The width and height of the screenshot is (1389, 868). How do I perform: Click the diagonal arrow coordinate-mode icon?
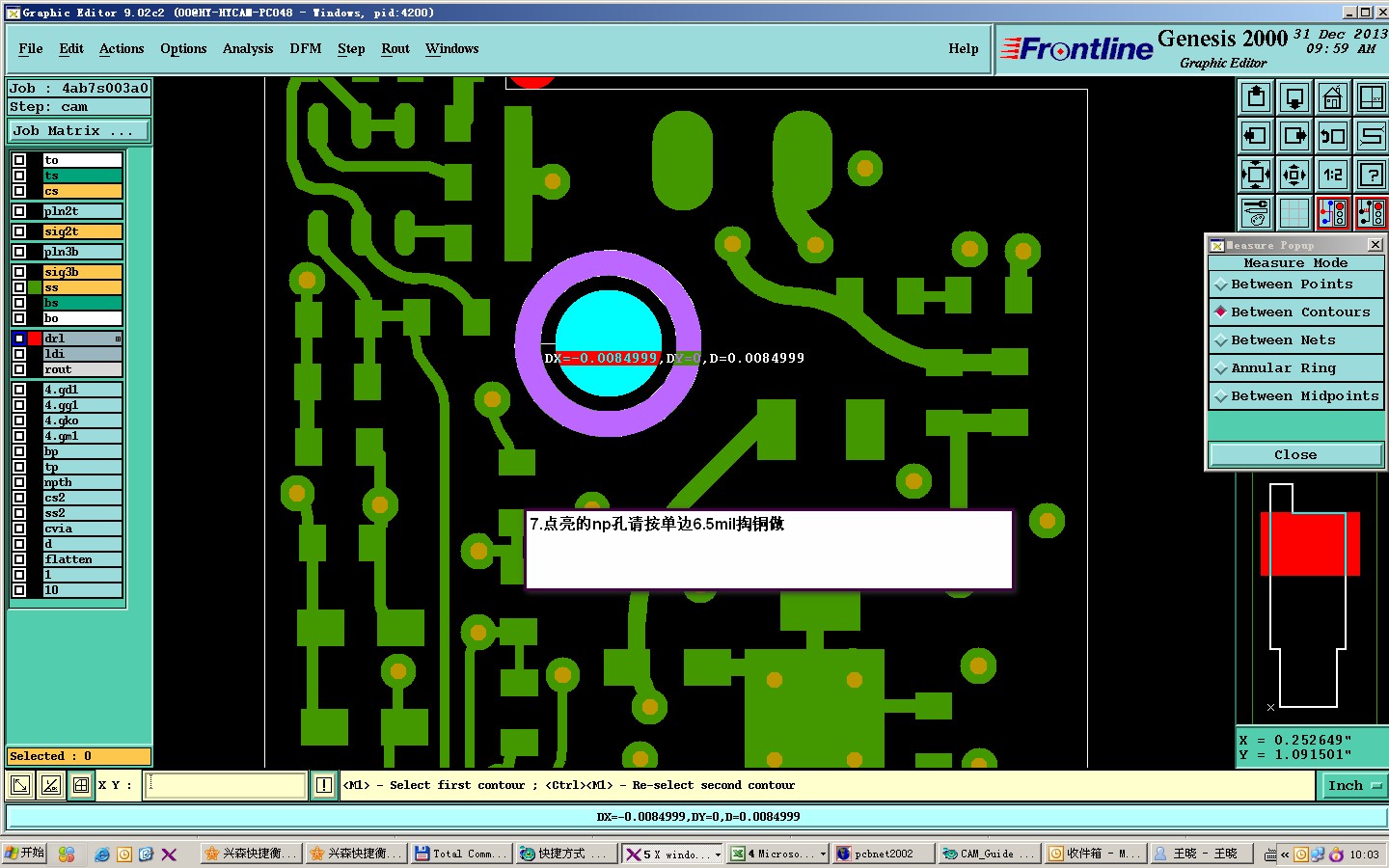point(19,785)
